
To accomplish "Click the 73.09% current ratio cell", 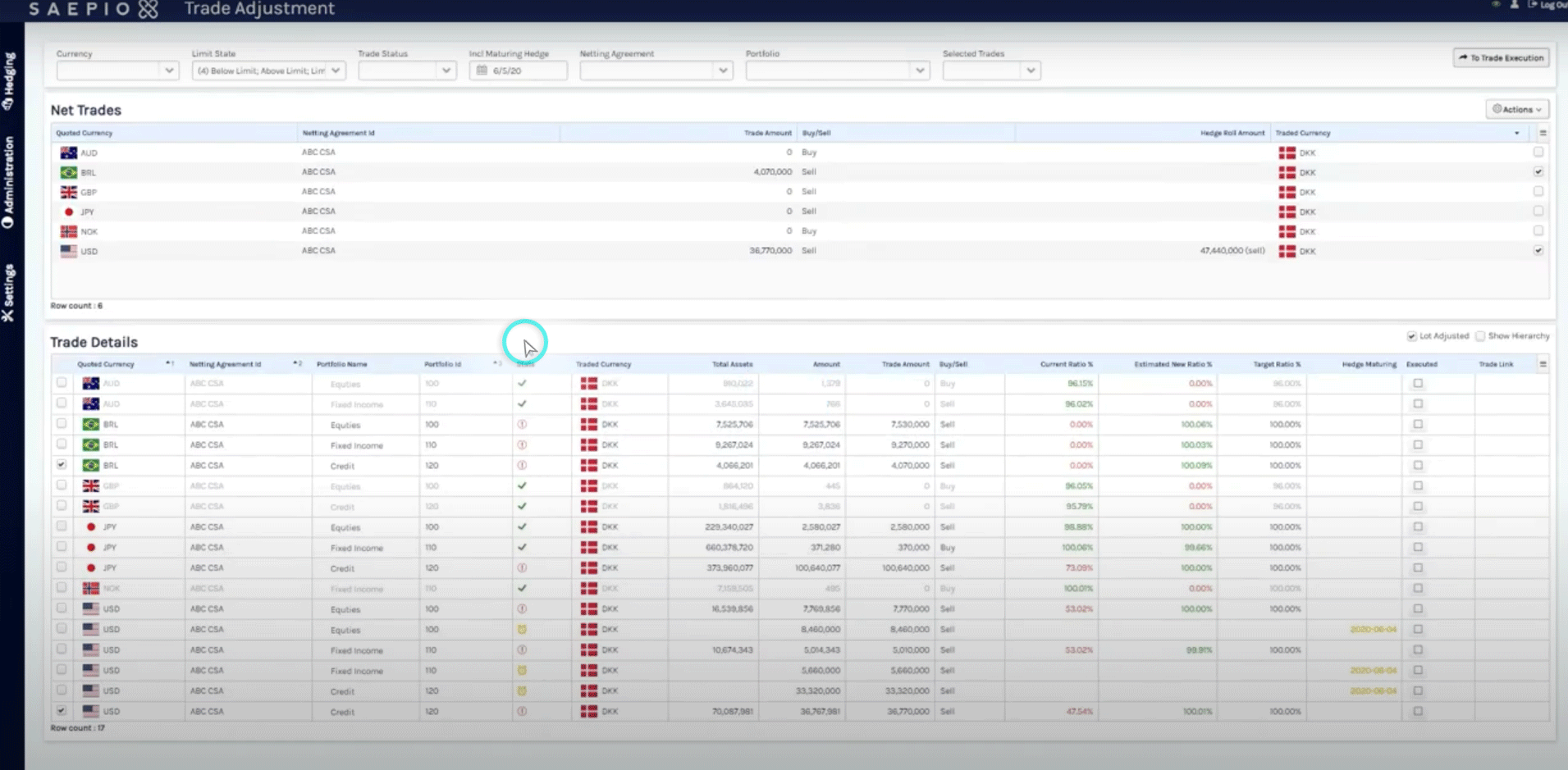I will [1078, 567].
